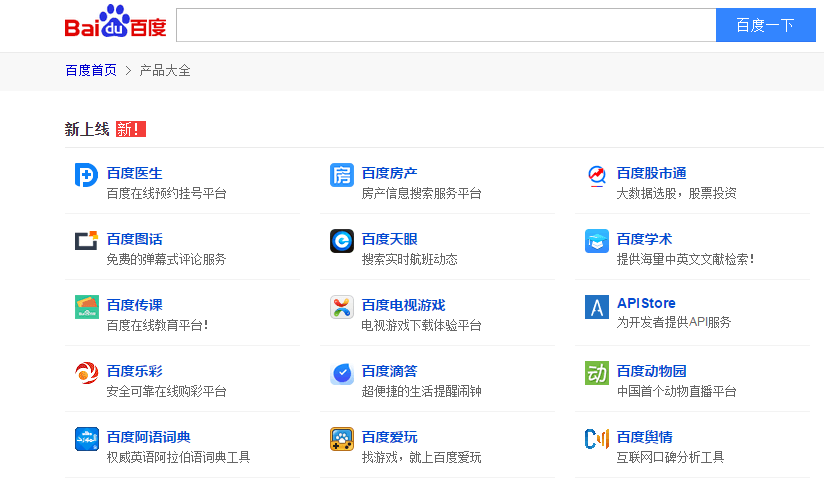The width and height of the screenshot is (824, 488).
Task: Open the 百度舆情 link
Action: click(644, 437)
